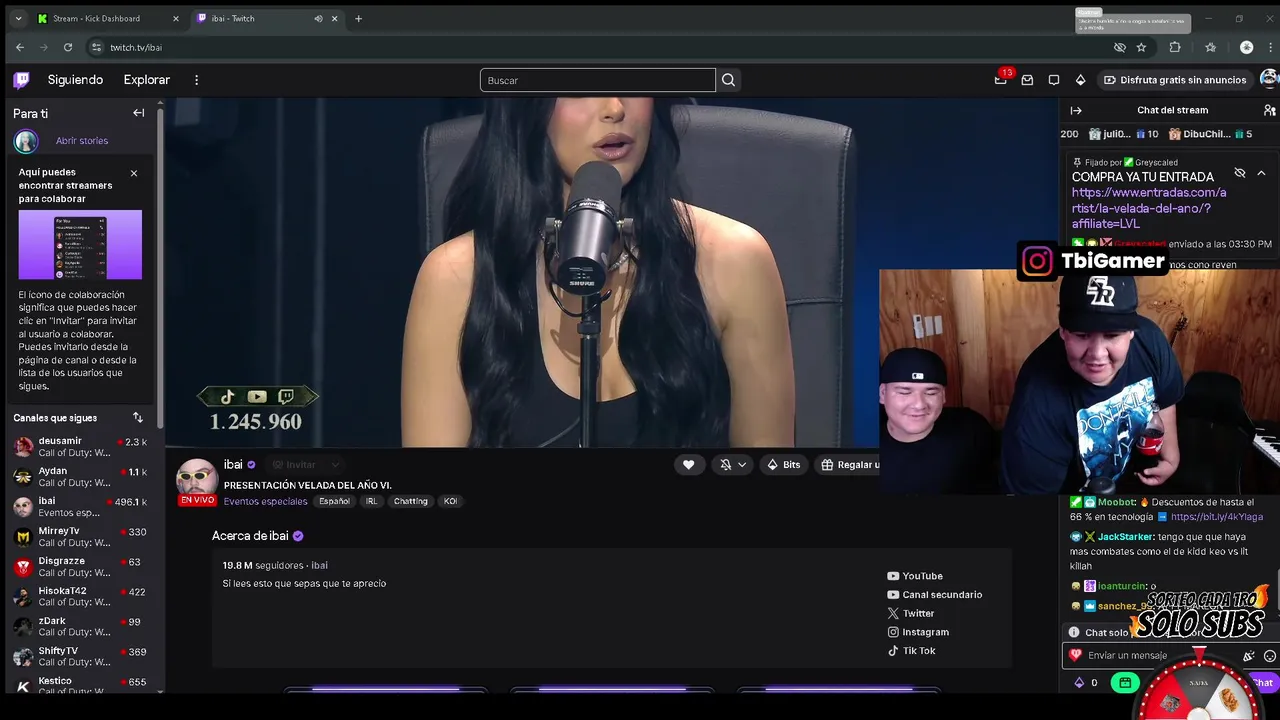Bookmark this page with star icon
1280x720 pixels.
pyautogui.click(x=1141, y=47)
